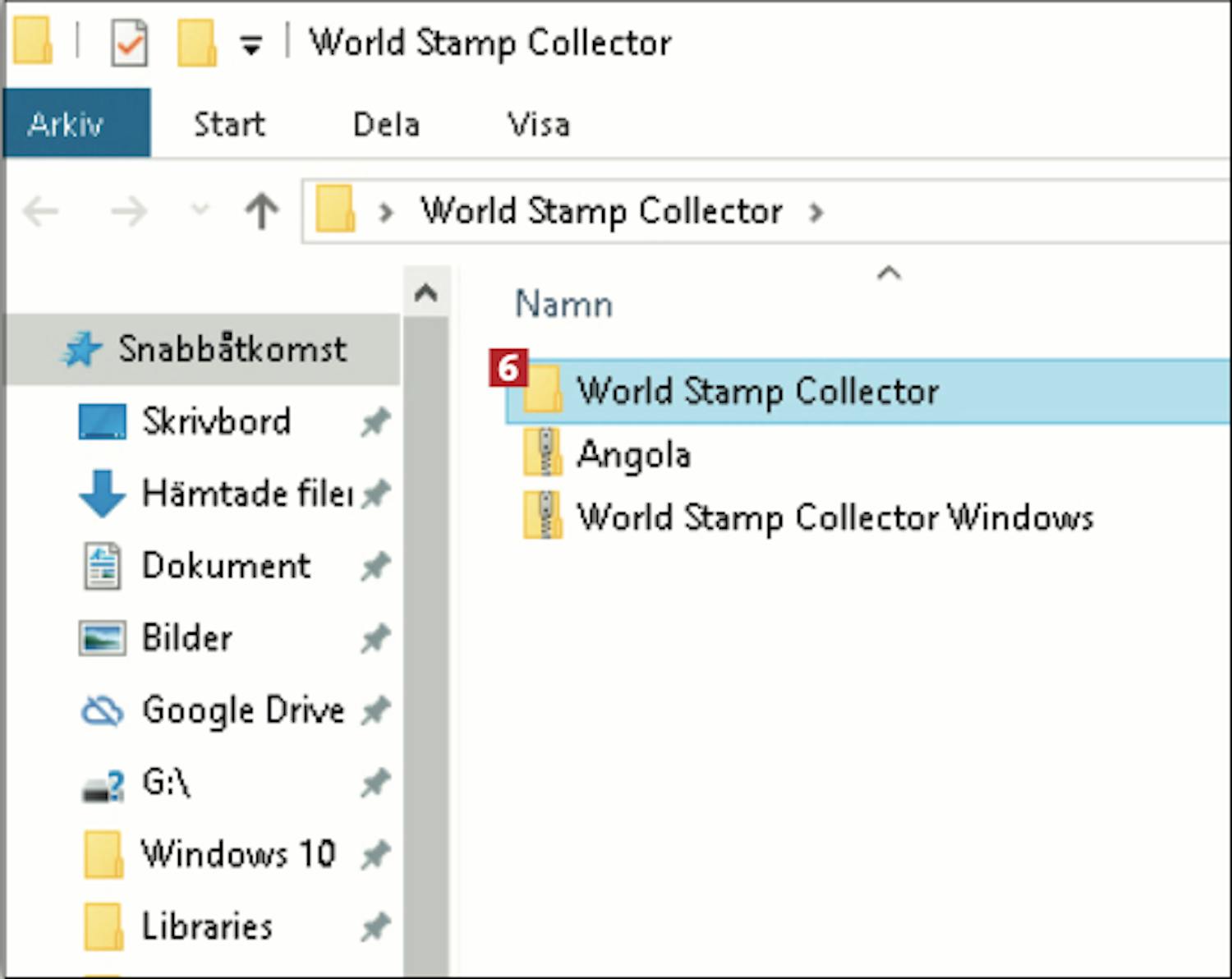Open Google Drive in the sidebar
1232x979 pixels.
coord(243,710)
